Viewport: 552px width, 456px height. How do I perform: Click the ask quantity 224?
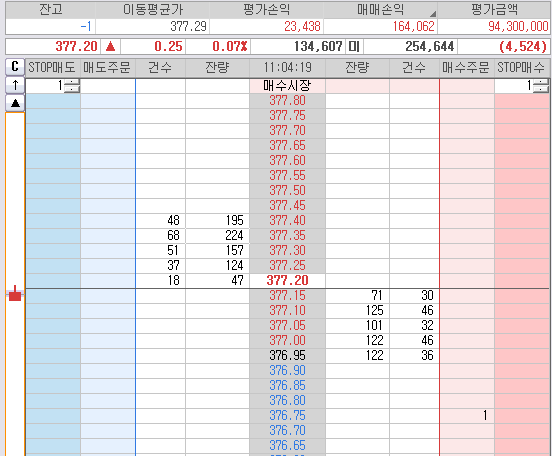click(x=234, y=236)
